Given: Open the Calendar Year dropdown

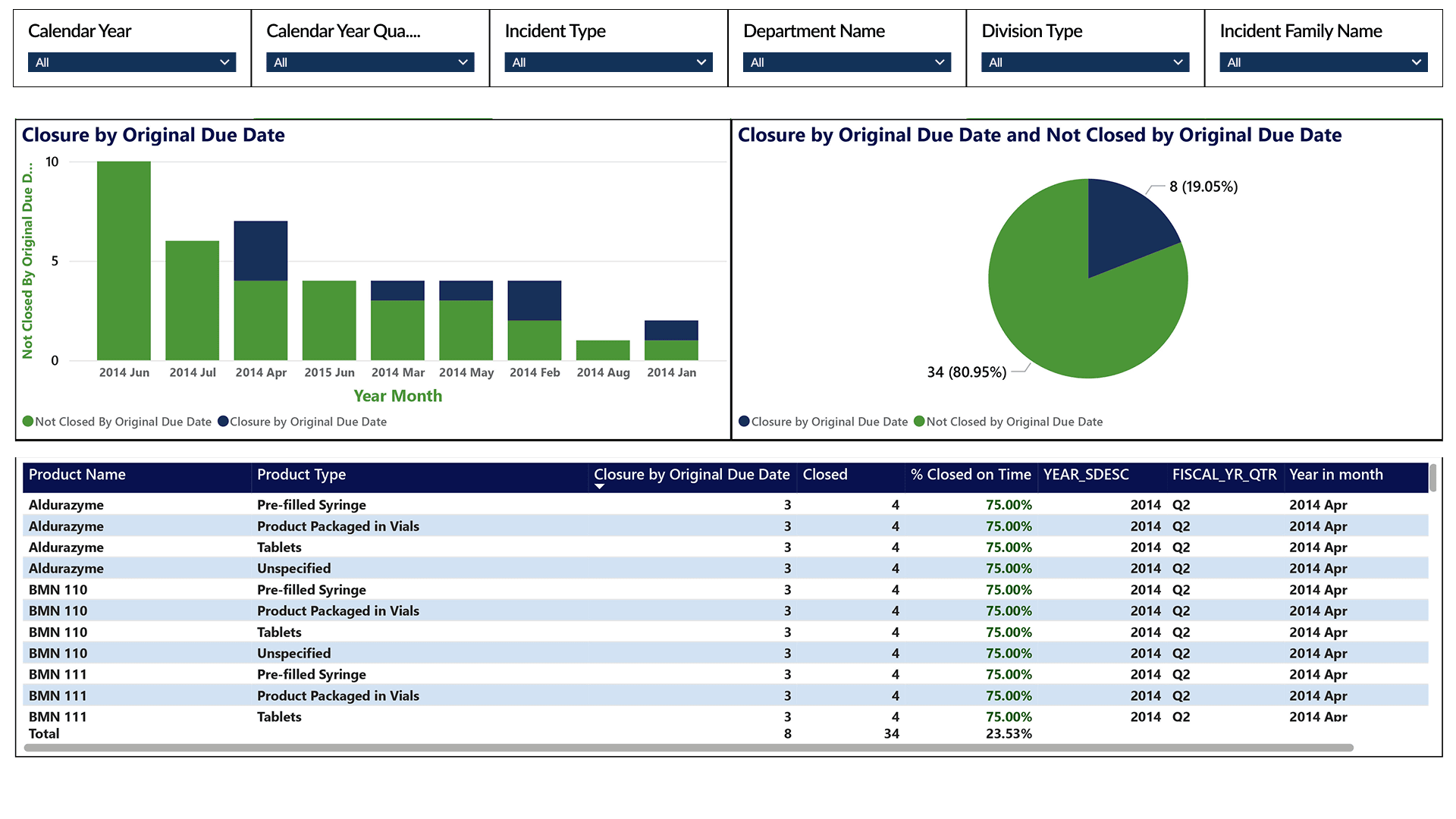Looking at the screenshot, I should (x=132, y=62).
